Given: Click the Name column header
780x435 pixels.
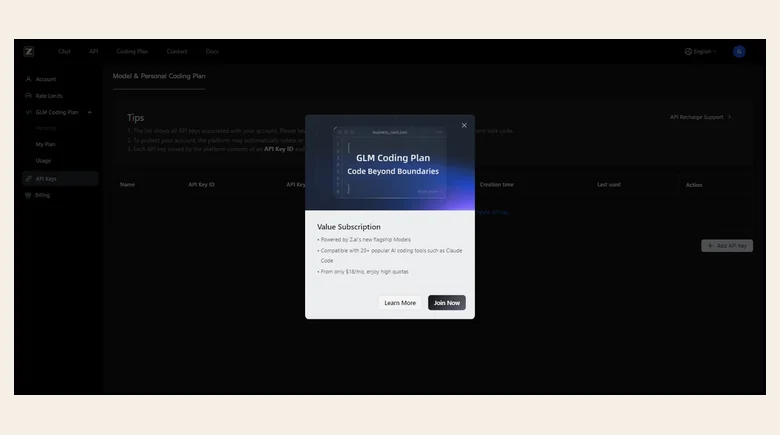Looking at the screenshot, I should coord(127,185).
